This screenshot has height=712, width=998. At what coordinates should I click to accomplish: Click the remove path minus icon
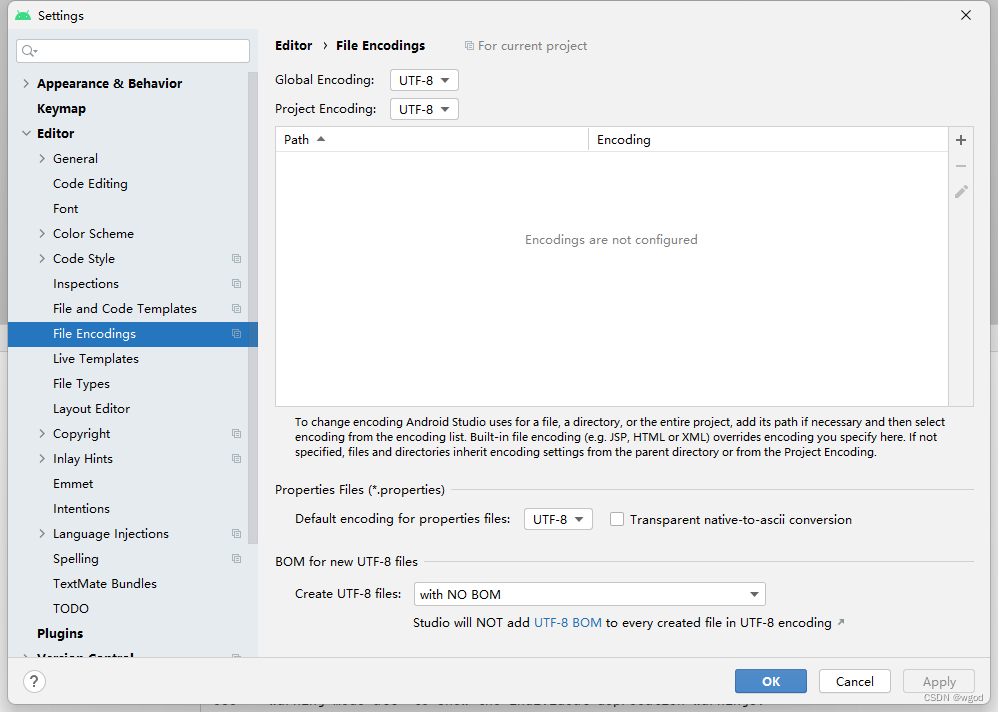960,166
